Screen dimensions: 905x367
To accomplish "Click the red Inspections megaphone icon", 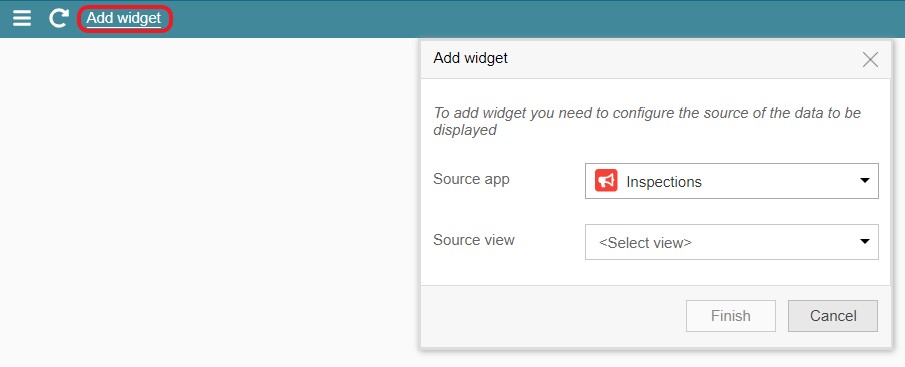I will (606, 181).
